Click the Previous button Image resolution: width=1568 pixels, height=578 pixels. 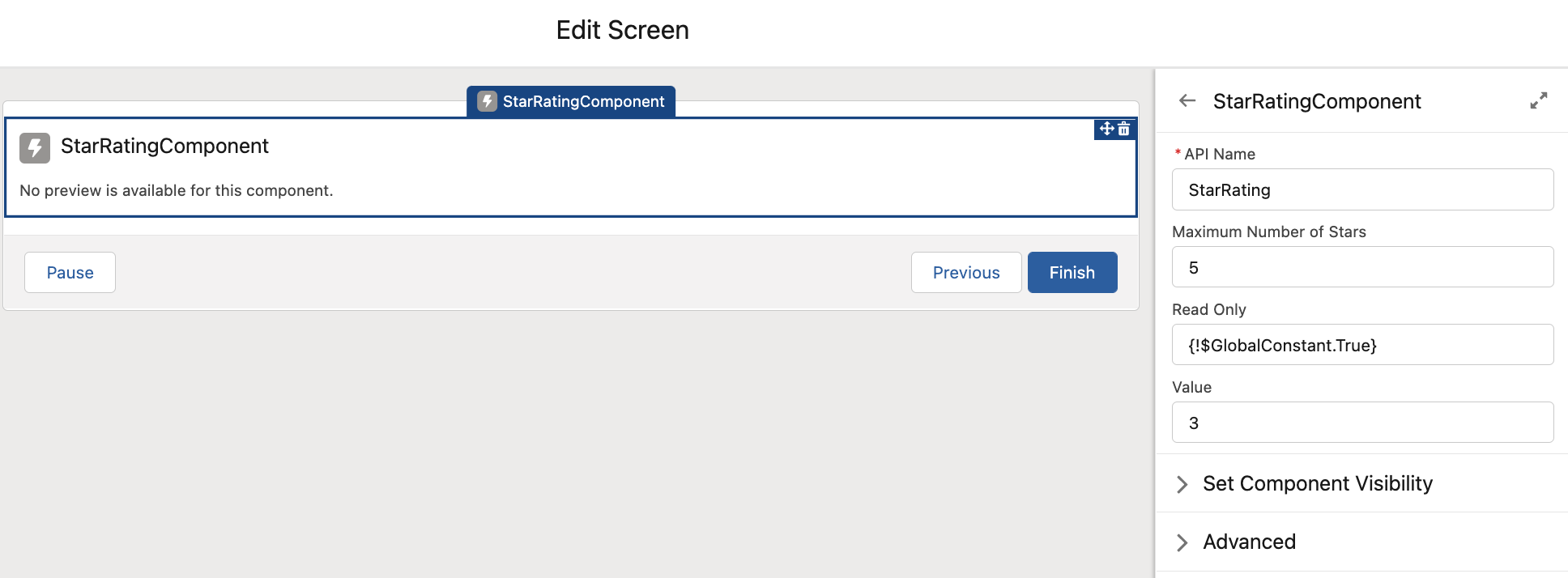click(x=965, y=272)
